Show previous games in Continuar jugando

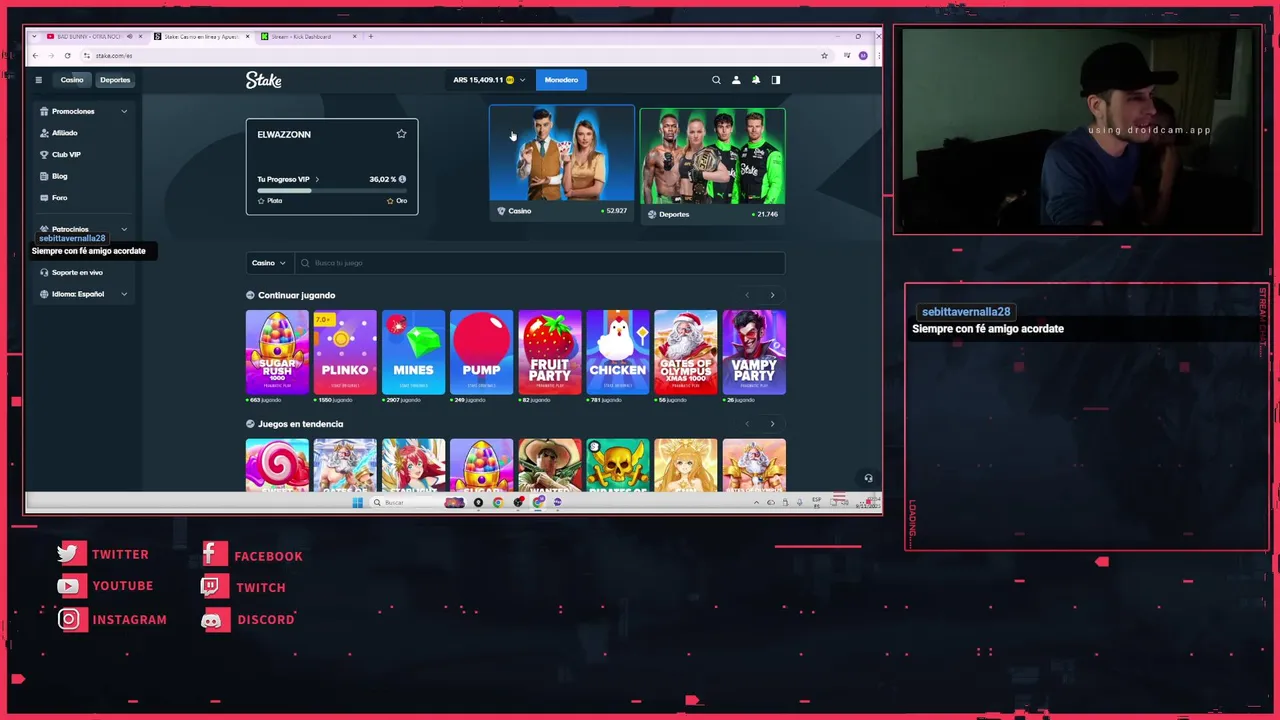[747, 295]
